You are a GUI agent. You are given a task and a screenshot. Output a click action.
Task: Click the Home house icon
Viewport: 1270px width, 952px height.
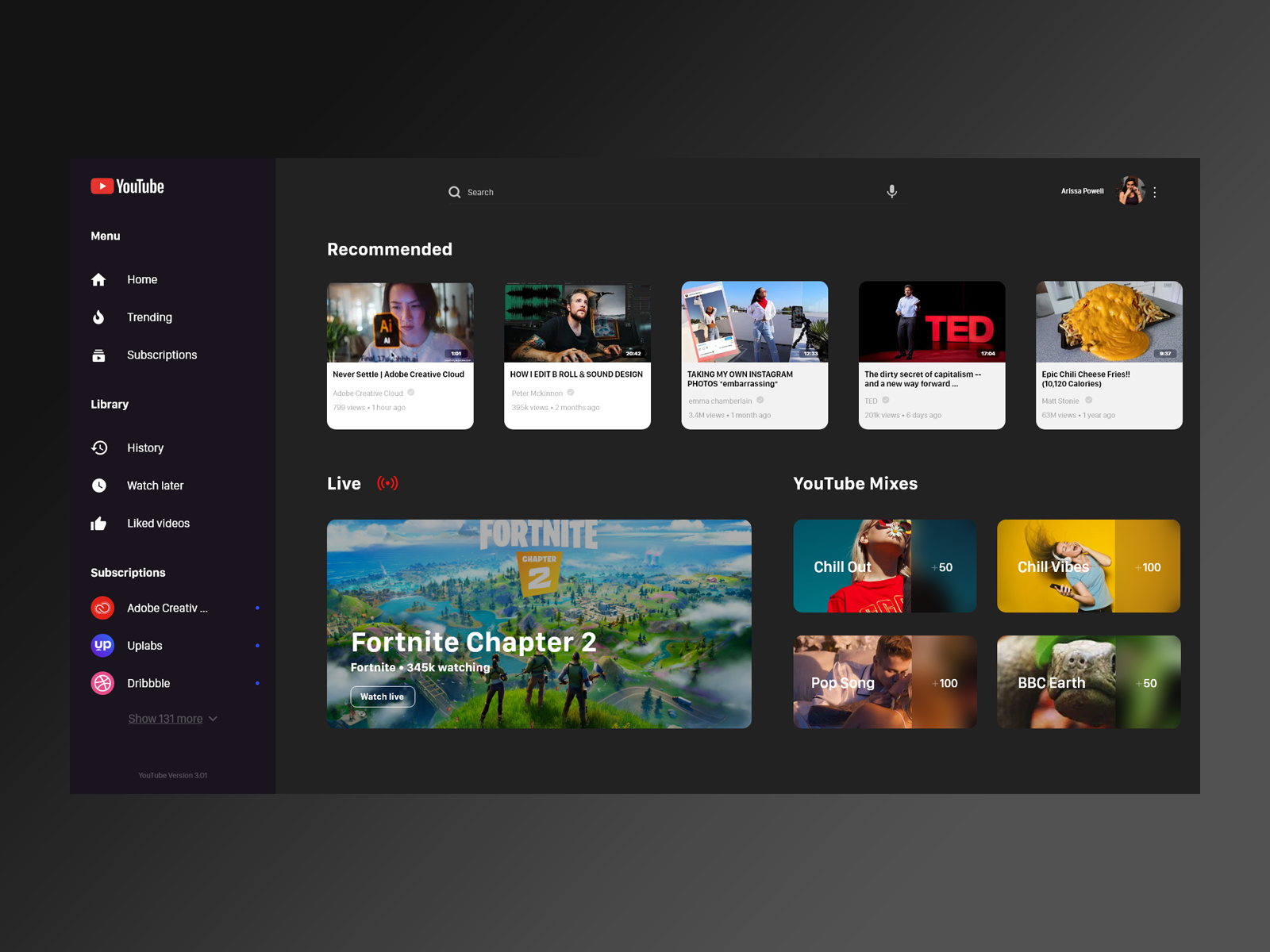[98, 279]
